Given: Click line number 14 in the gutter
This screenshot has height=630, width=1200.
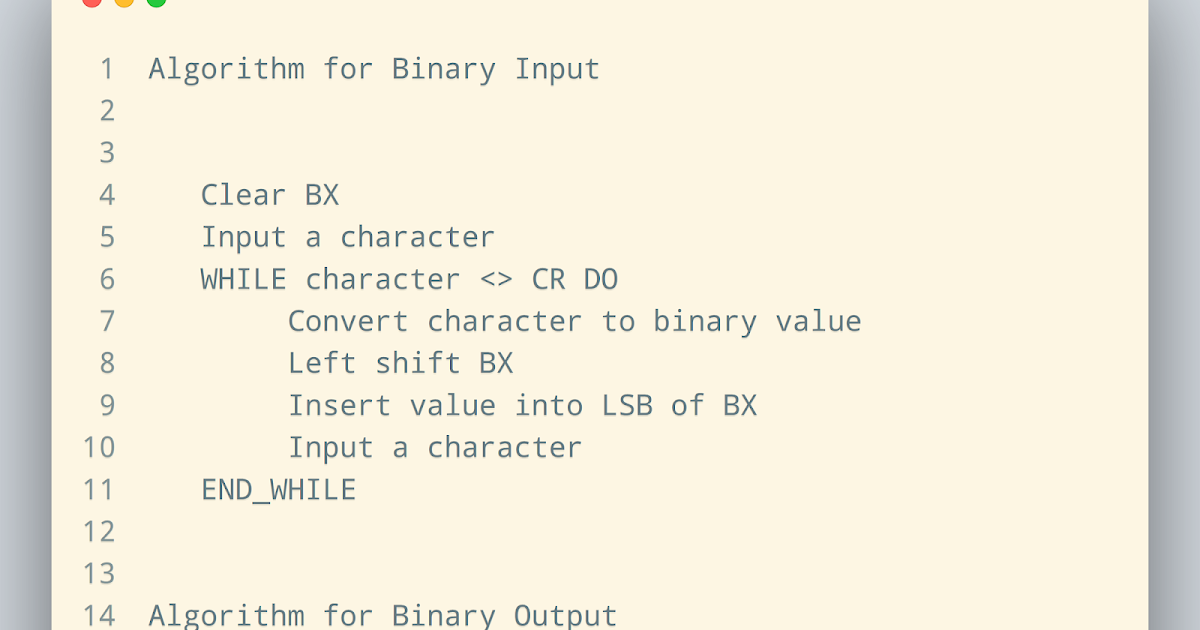Looking at the screenshot, I should (99, 615).
